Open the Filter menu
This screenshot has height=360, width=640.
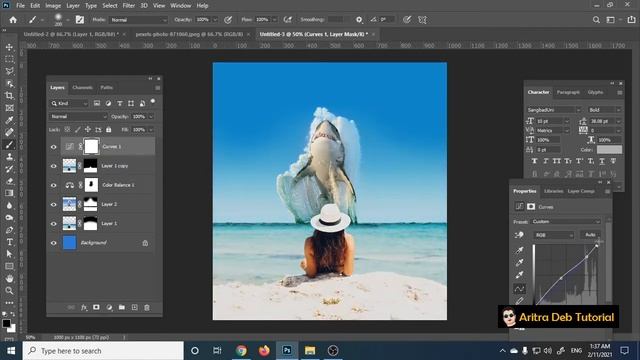[x=129, y=6]
